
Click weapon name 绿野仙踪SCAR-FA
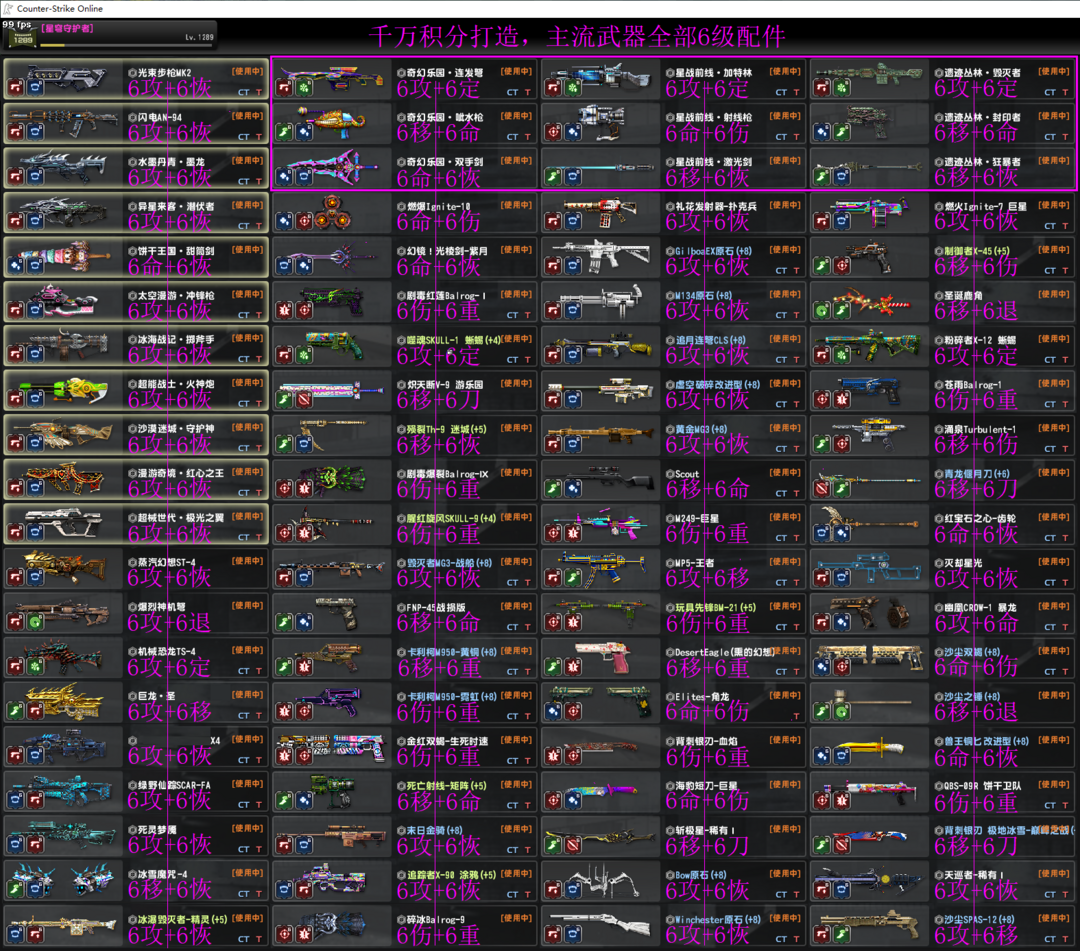point(174,785)
